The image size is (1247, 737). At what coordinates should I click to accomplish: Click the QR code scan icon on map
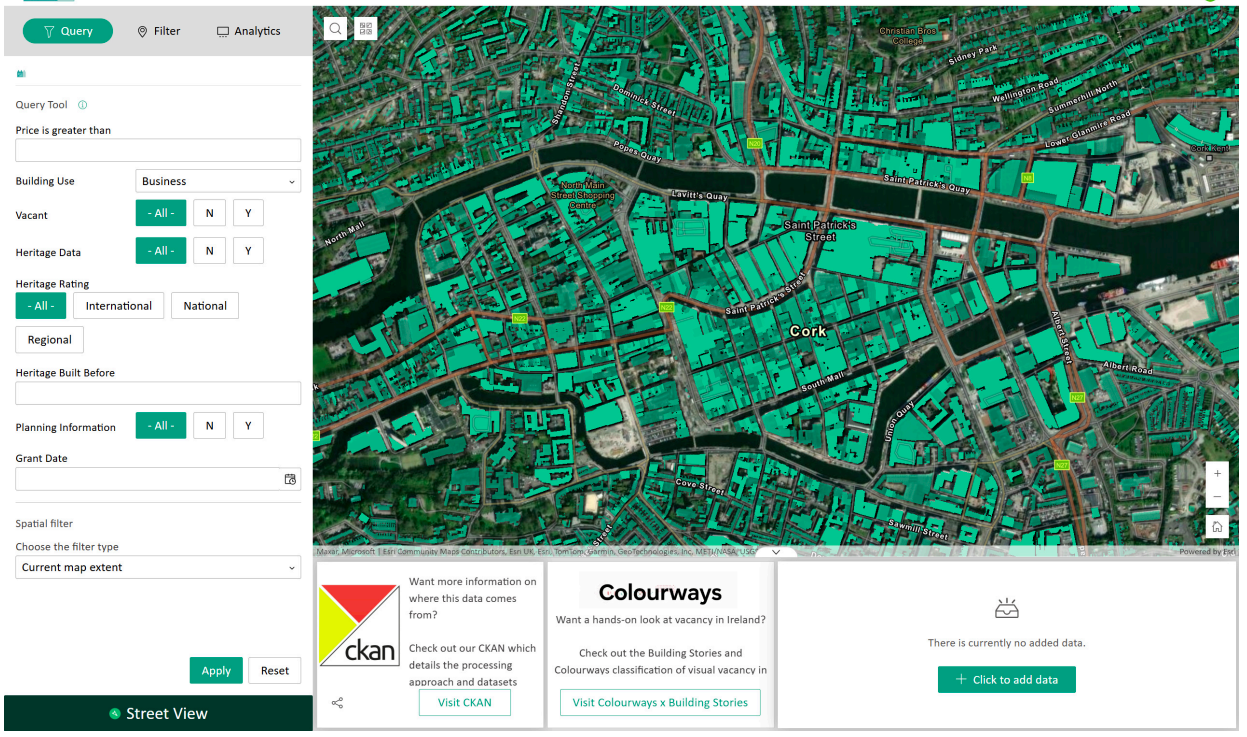(366, 28)
